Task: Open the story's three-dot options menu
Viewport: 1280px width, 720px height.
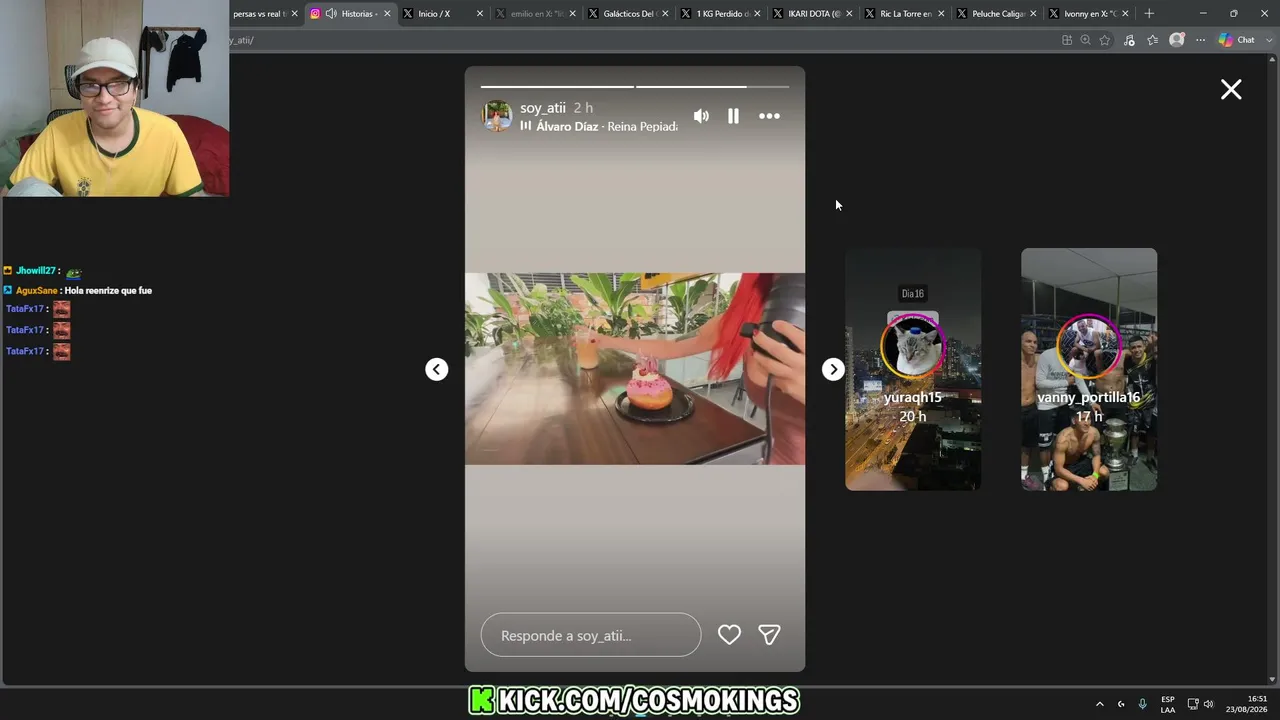Action: [769, 116]
